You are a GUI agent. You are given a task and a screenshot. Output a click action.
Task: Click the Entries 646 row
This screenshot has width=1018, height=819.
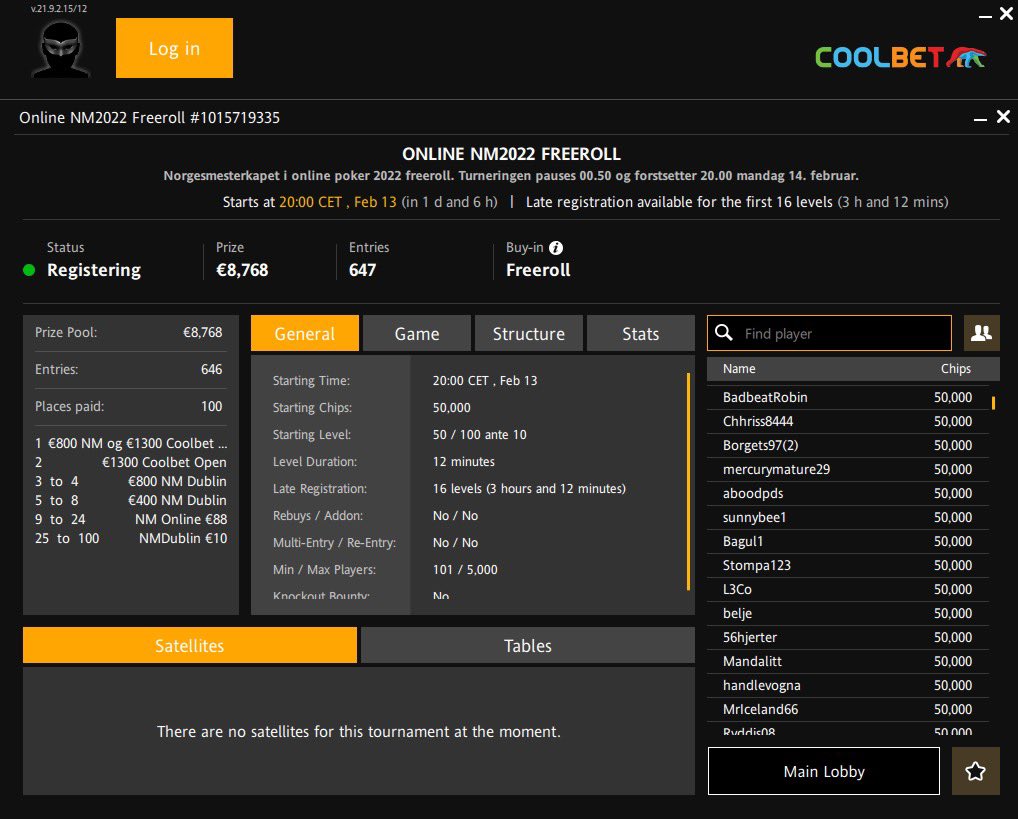pos(129,369)
